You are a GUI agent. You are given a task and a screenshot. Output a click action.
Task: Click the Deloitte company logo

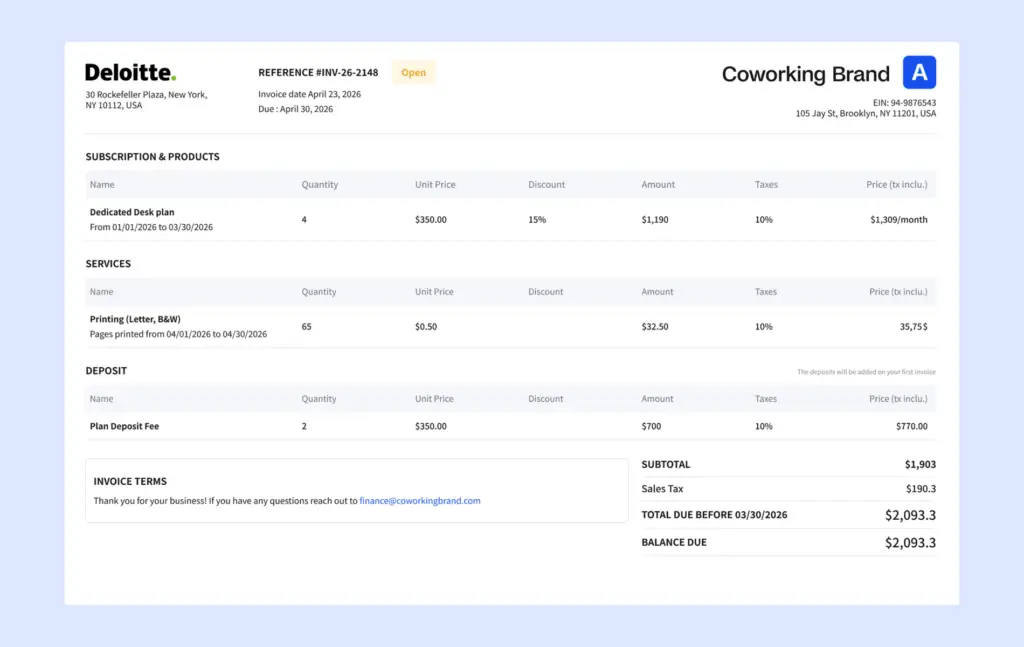point(131,72)
